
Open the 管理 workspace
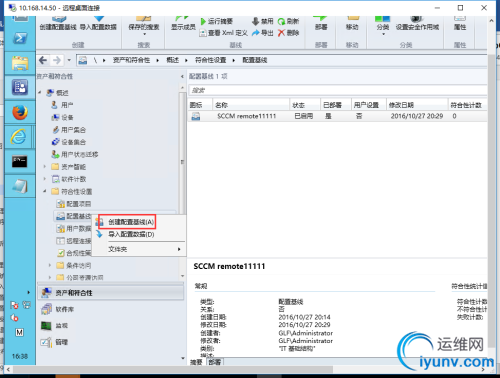tap(111, 342)
